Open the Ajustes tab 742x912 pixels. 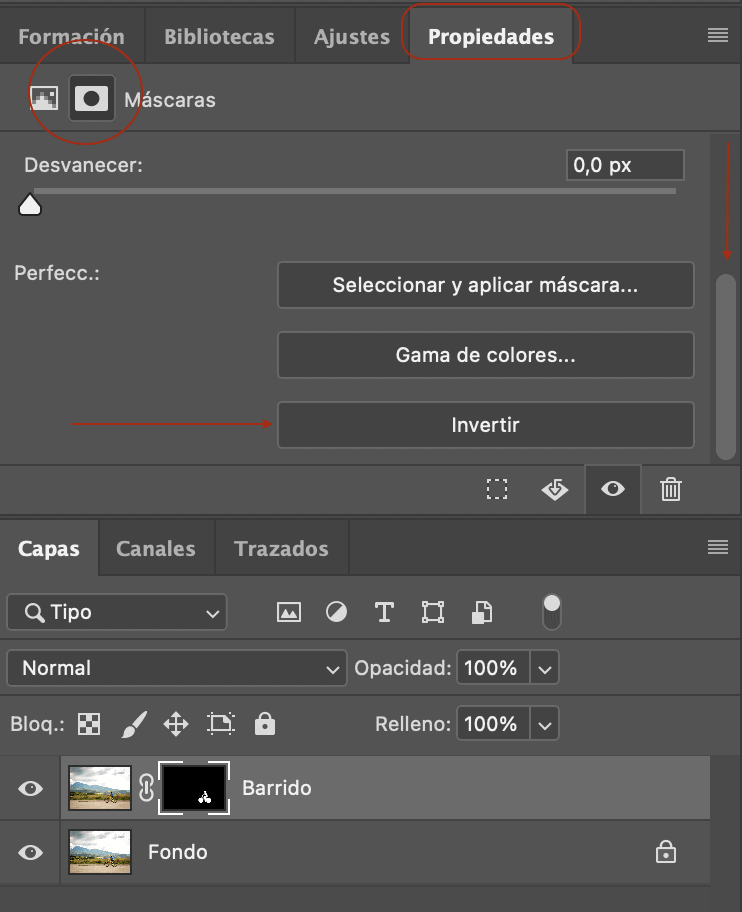coord(352,37)
